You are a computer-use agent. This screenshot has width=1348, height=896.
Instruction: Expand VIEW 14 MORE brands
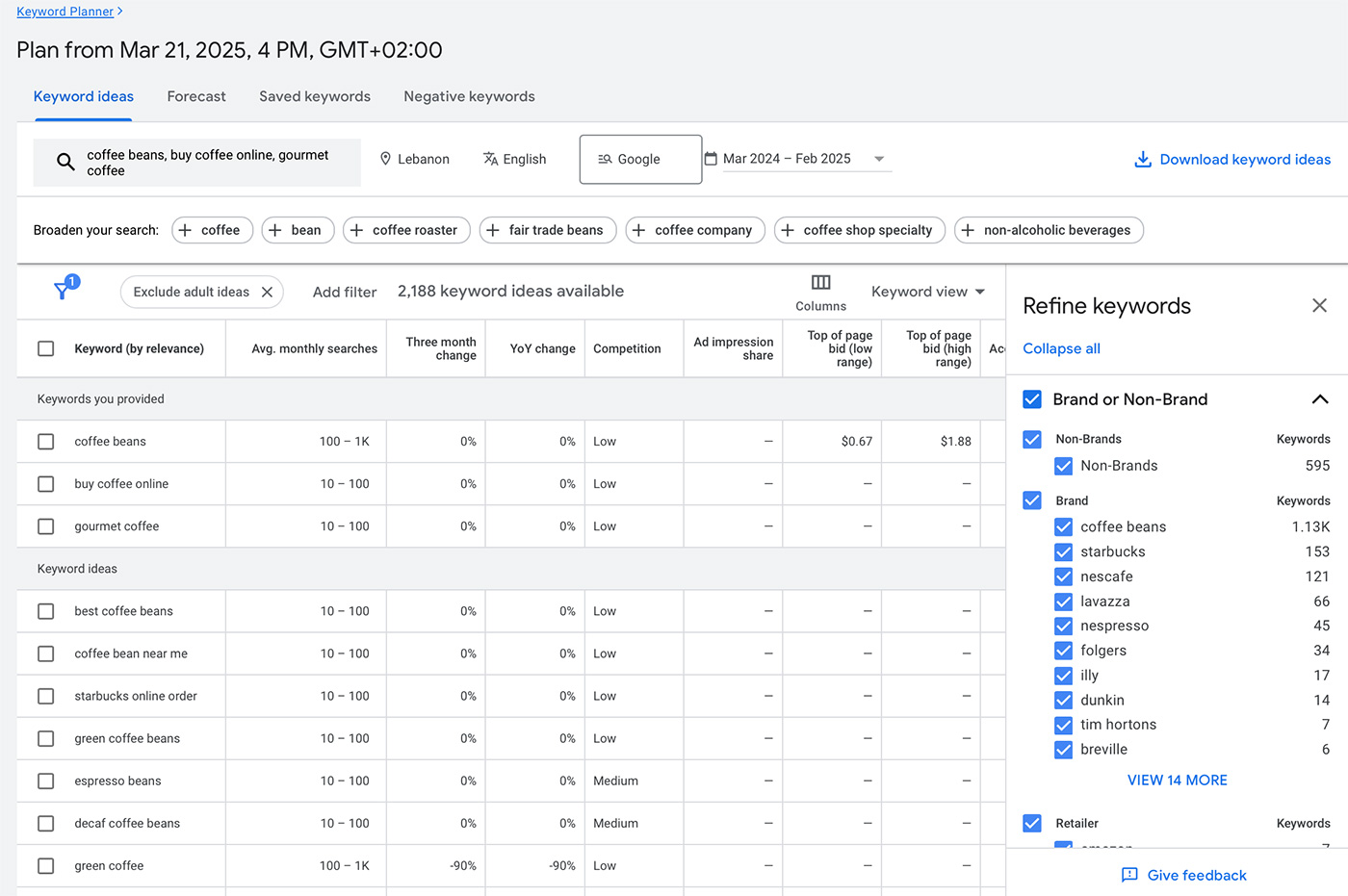click(x=1177, y=781)
